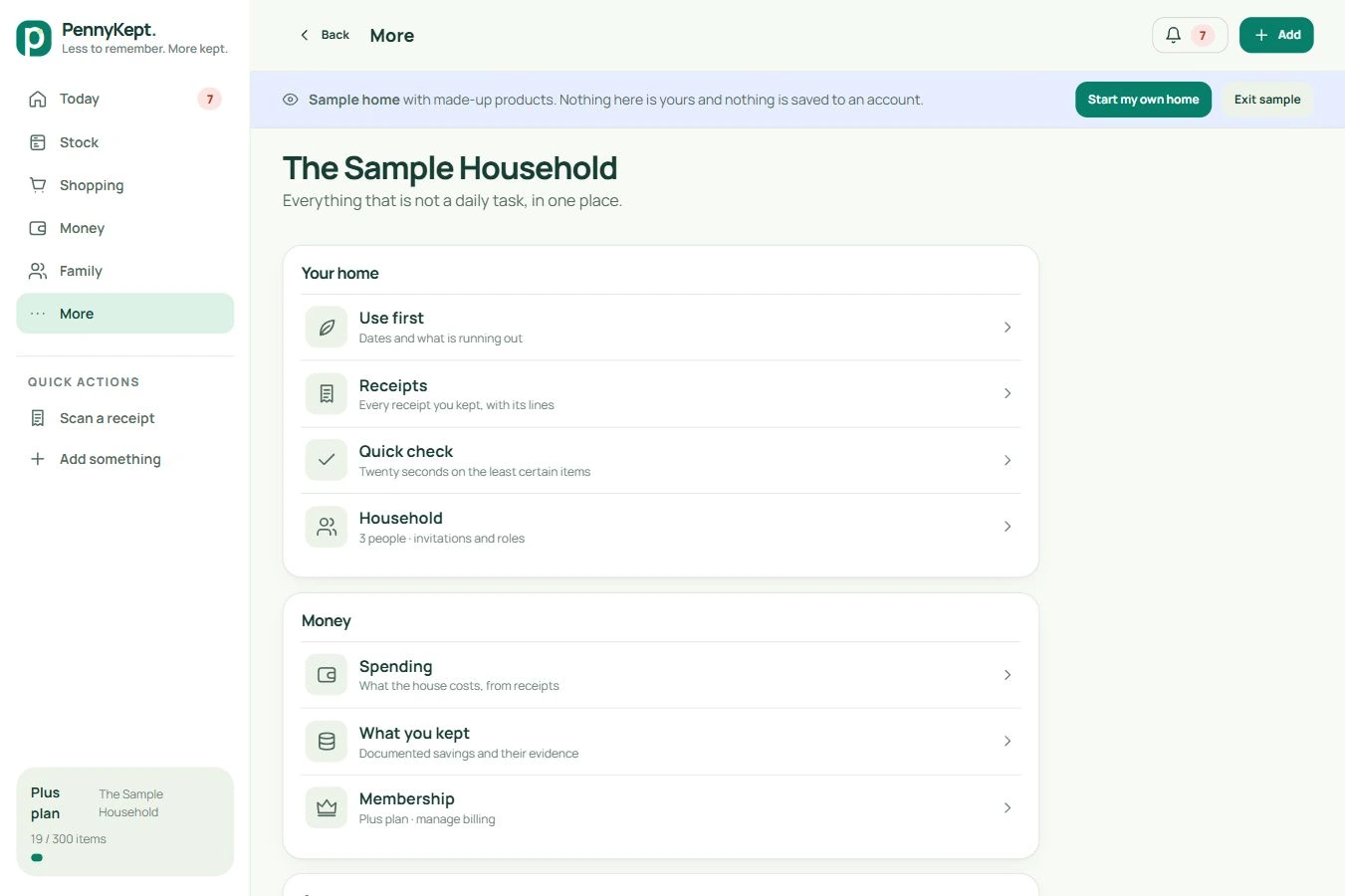Click the Membership crown icon
This screenshot has height=896, width=1345.
[x=327, y=808]
